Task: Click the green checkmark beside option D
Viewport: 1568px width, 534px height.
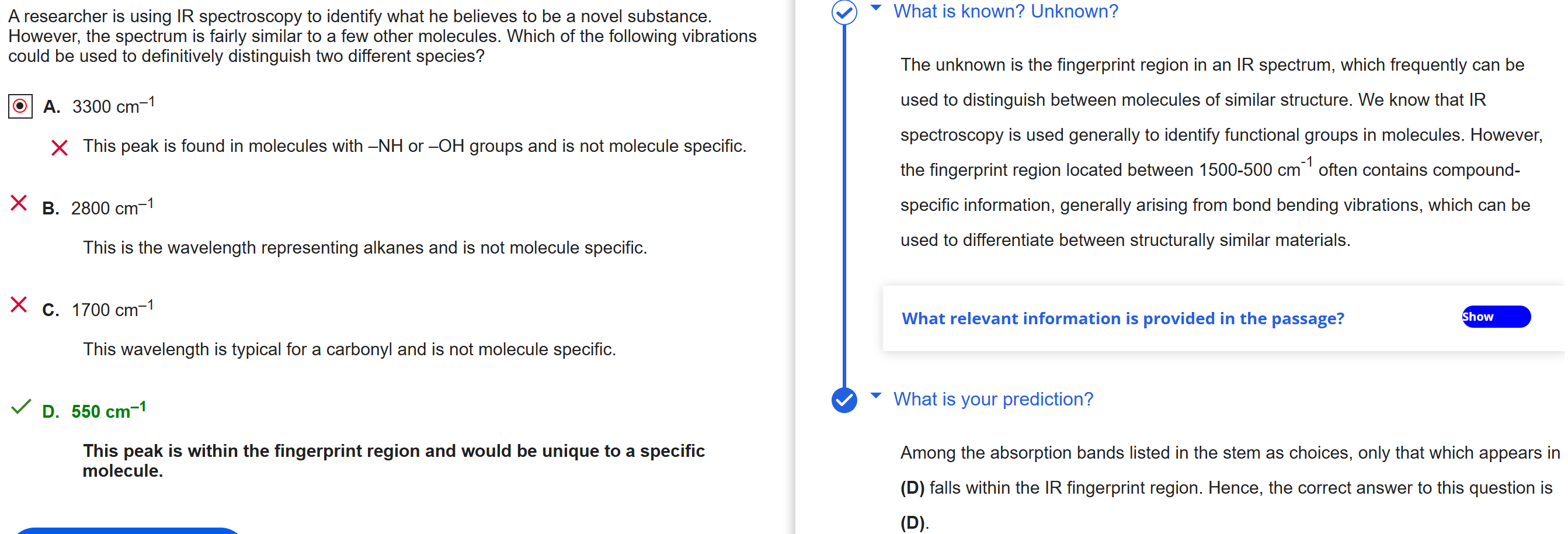Action: coord(20,407)
